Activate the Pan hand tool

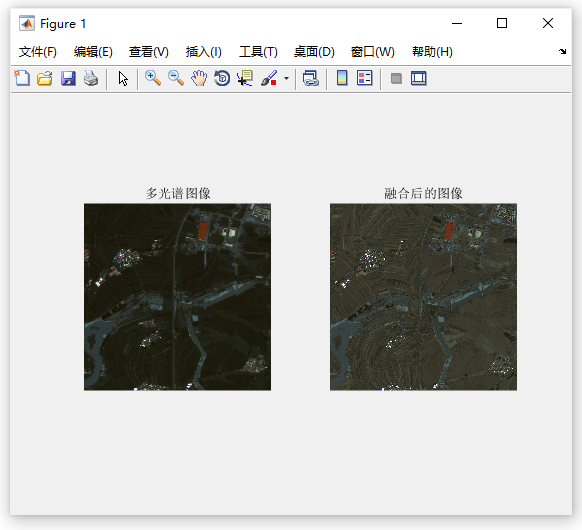(x=199, y=78)
